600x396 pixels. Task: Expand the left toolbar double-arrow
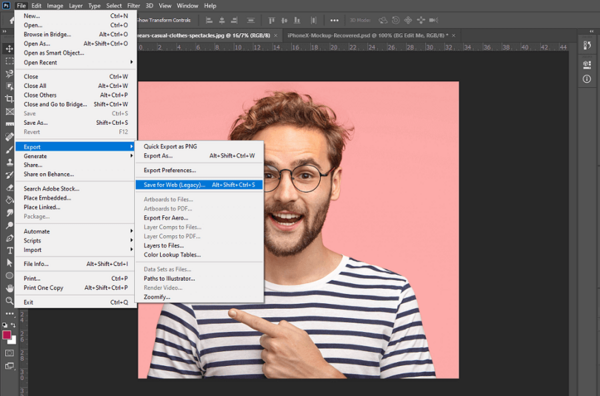(x=5, y=32)
